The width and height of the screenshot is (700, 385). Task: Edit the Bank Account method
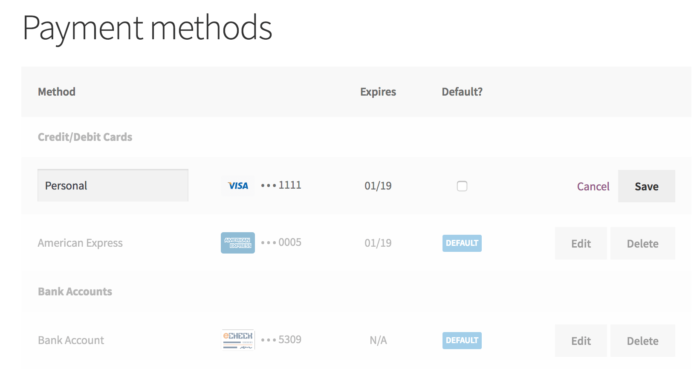click(581, 341)
